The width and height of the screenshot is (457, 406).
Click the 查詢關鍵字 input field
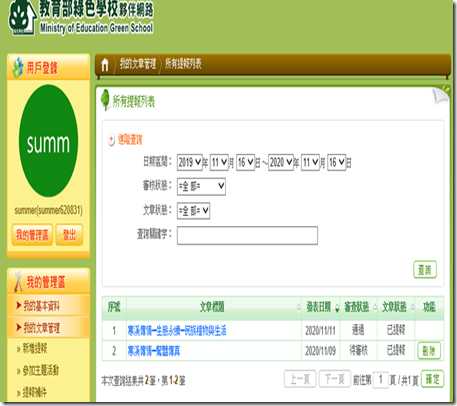tap(247, 236)
